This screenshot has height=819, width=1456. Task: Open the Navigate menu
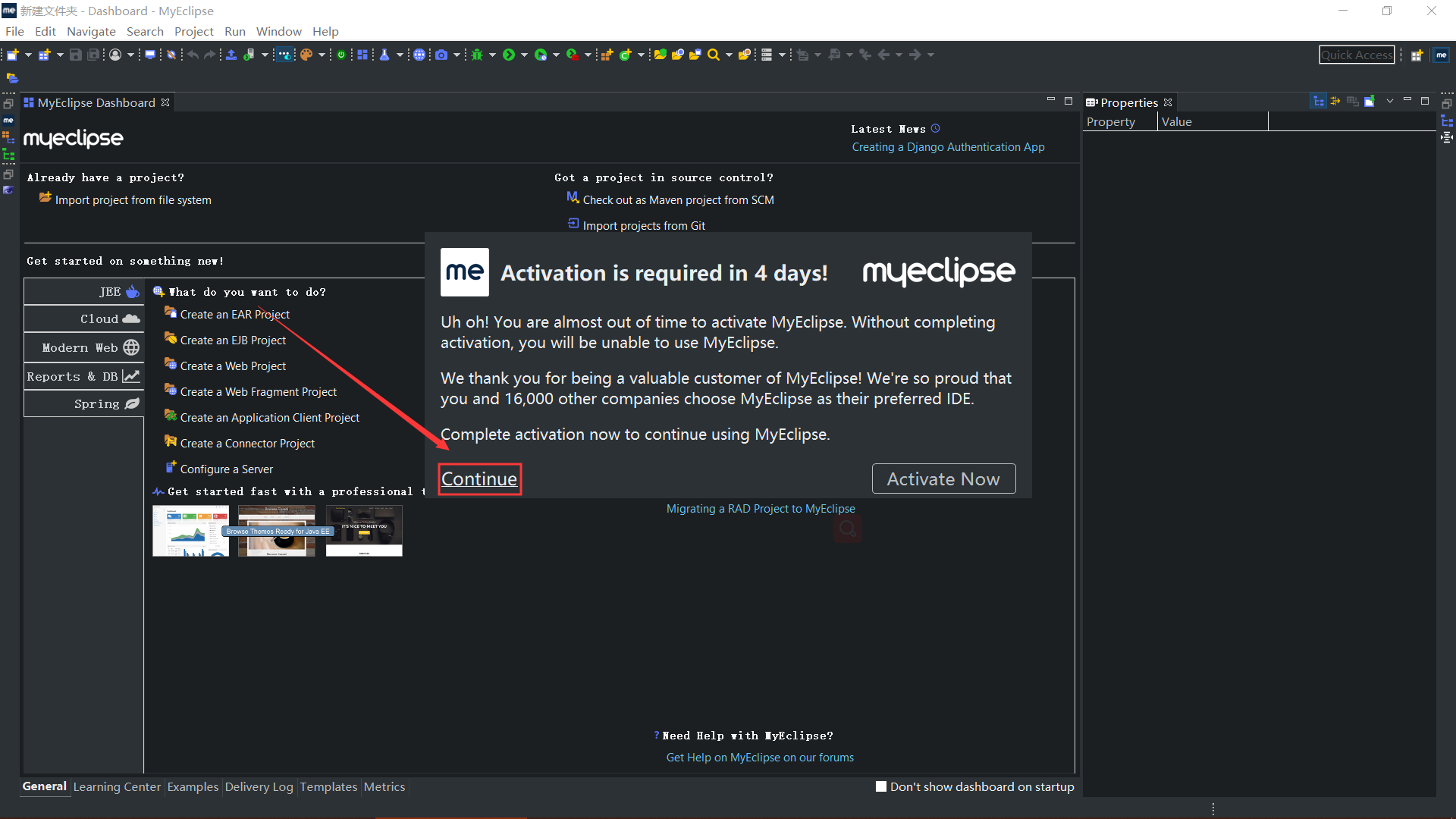(91, 31)
